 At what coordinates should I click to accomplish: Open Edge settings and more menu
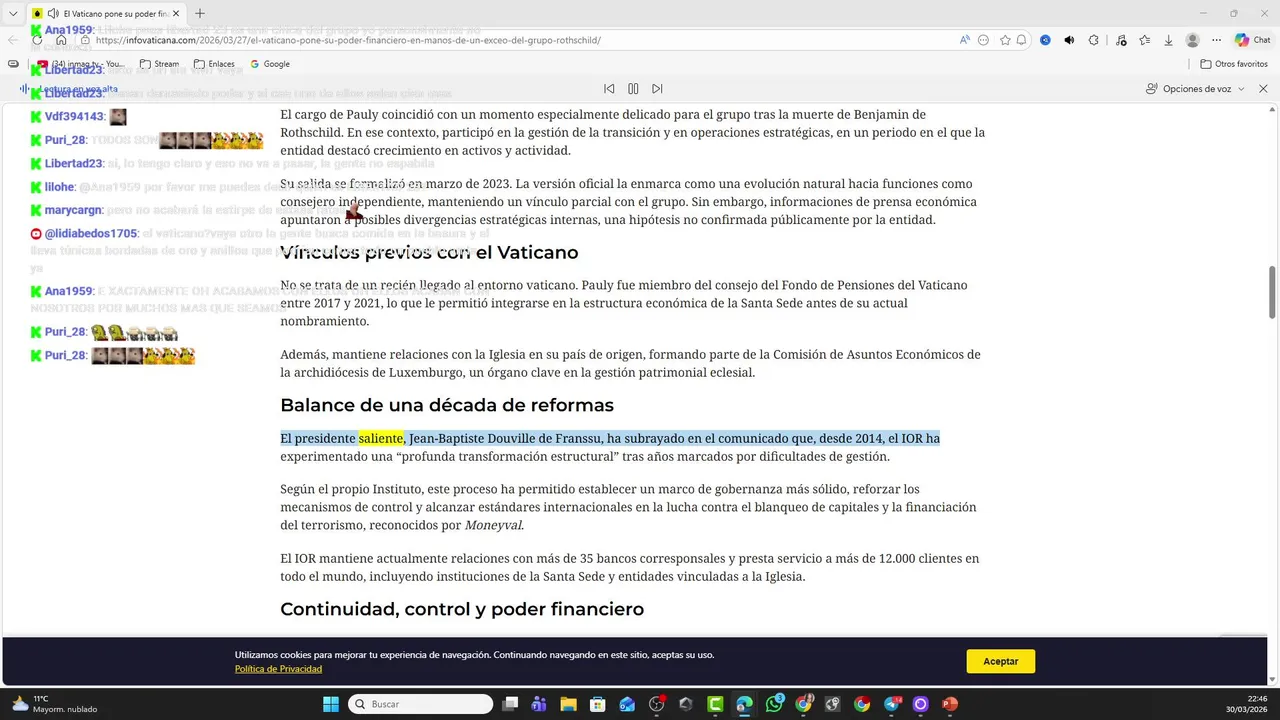[1217, 40]
